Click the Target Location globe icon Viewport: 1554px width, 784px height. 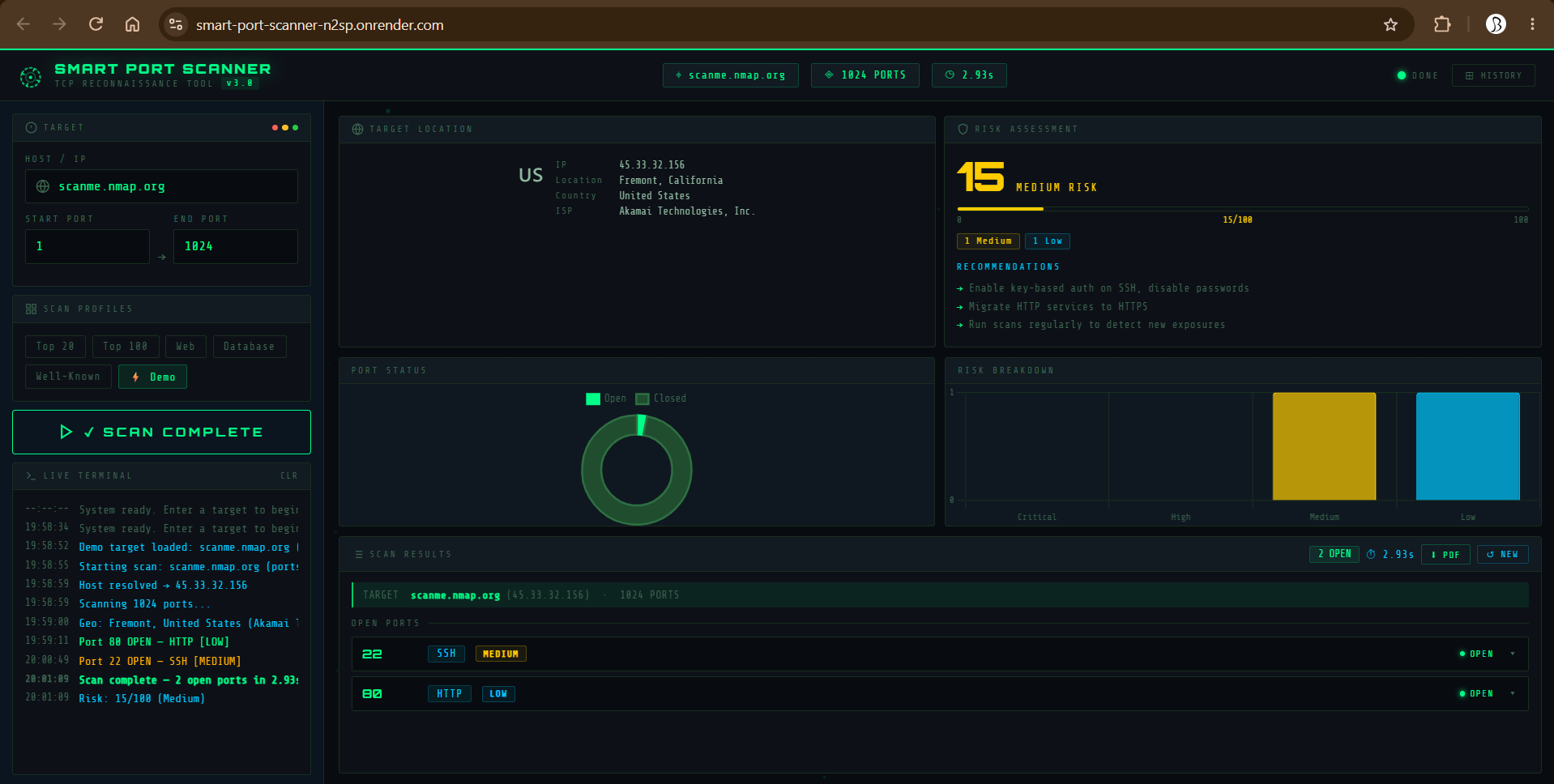357,129
